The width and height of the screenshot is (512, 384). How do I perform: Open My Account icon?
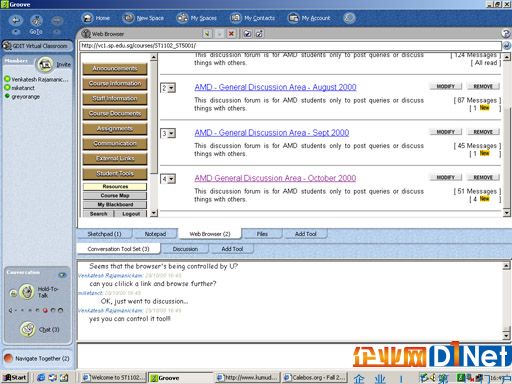click(x=293, y=18)
